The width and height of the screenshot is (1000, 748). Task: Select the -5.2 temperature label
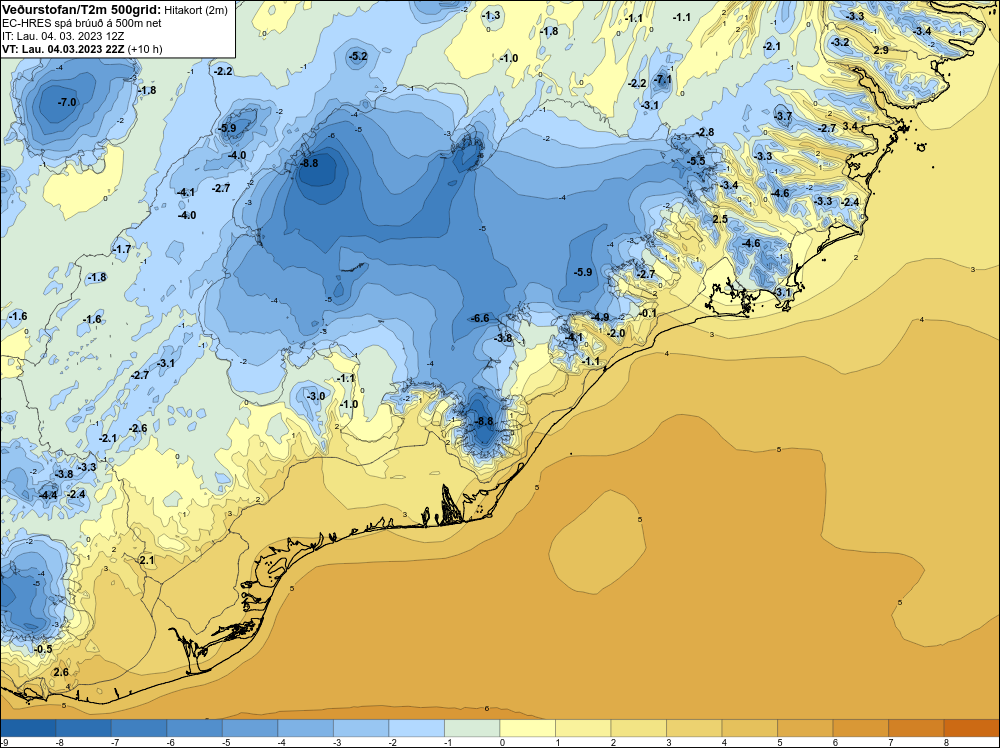tap(358, 57)
